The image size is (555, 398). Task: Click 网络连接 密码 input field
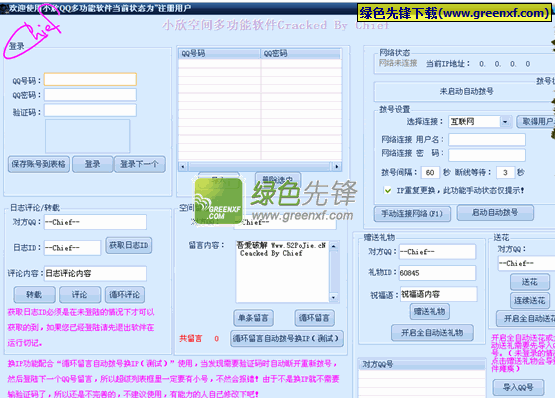pos(487,154)
